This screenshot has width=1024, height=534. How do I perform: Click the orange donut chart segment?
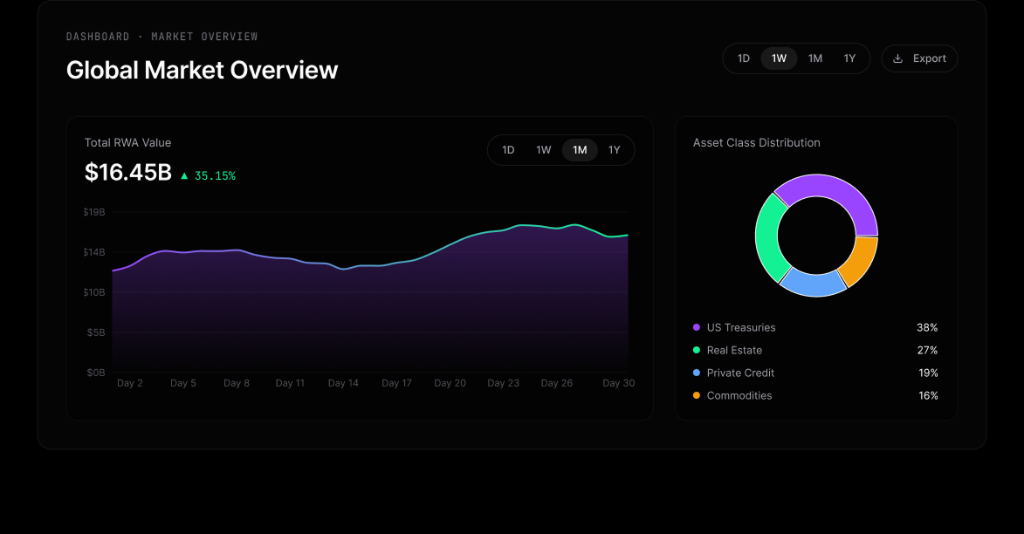859,261
